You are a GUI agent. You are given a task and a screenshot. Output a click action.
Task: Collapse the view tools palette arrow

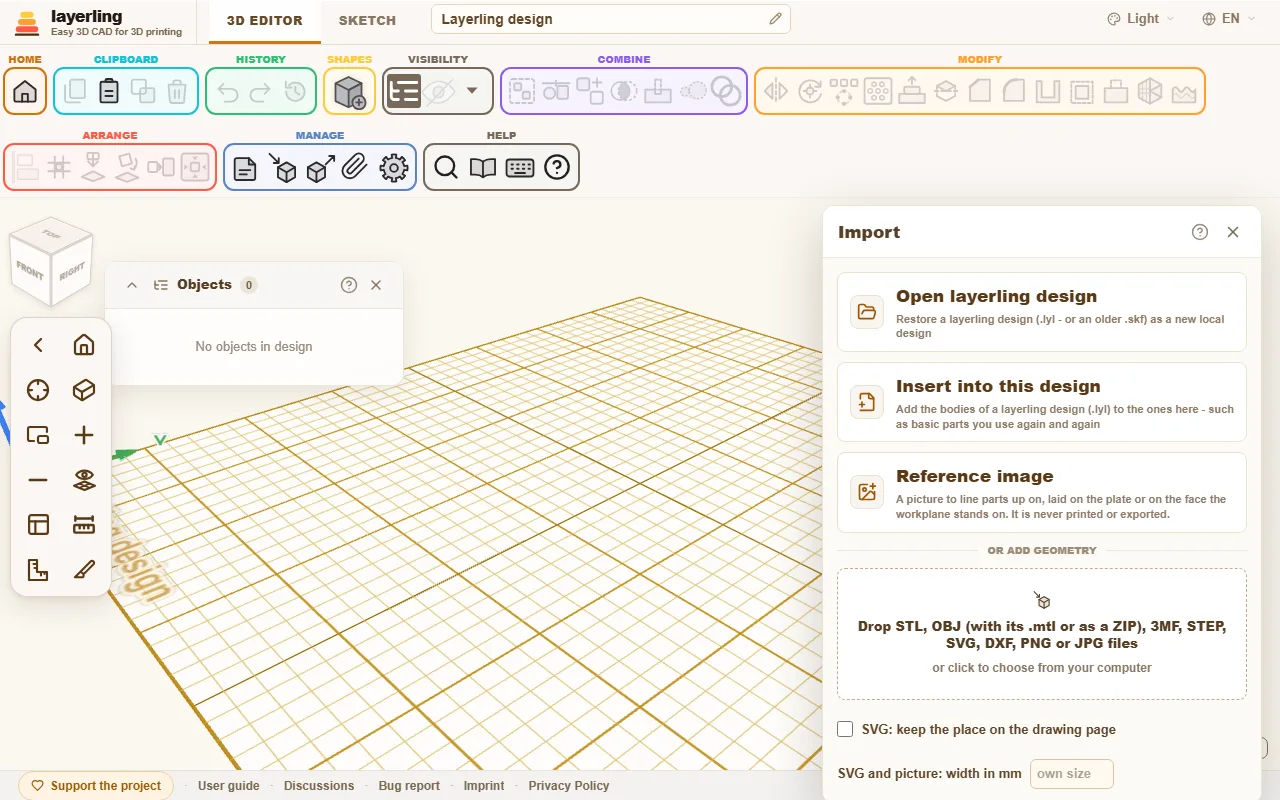(x=38, y=345)
